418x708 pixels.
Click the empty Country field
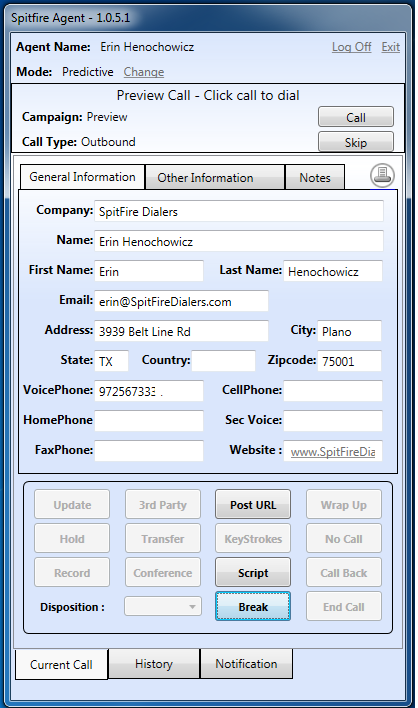click(223, 361)
